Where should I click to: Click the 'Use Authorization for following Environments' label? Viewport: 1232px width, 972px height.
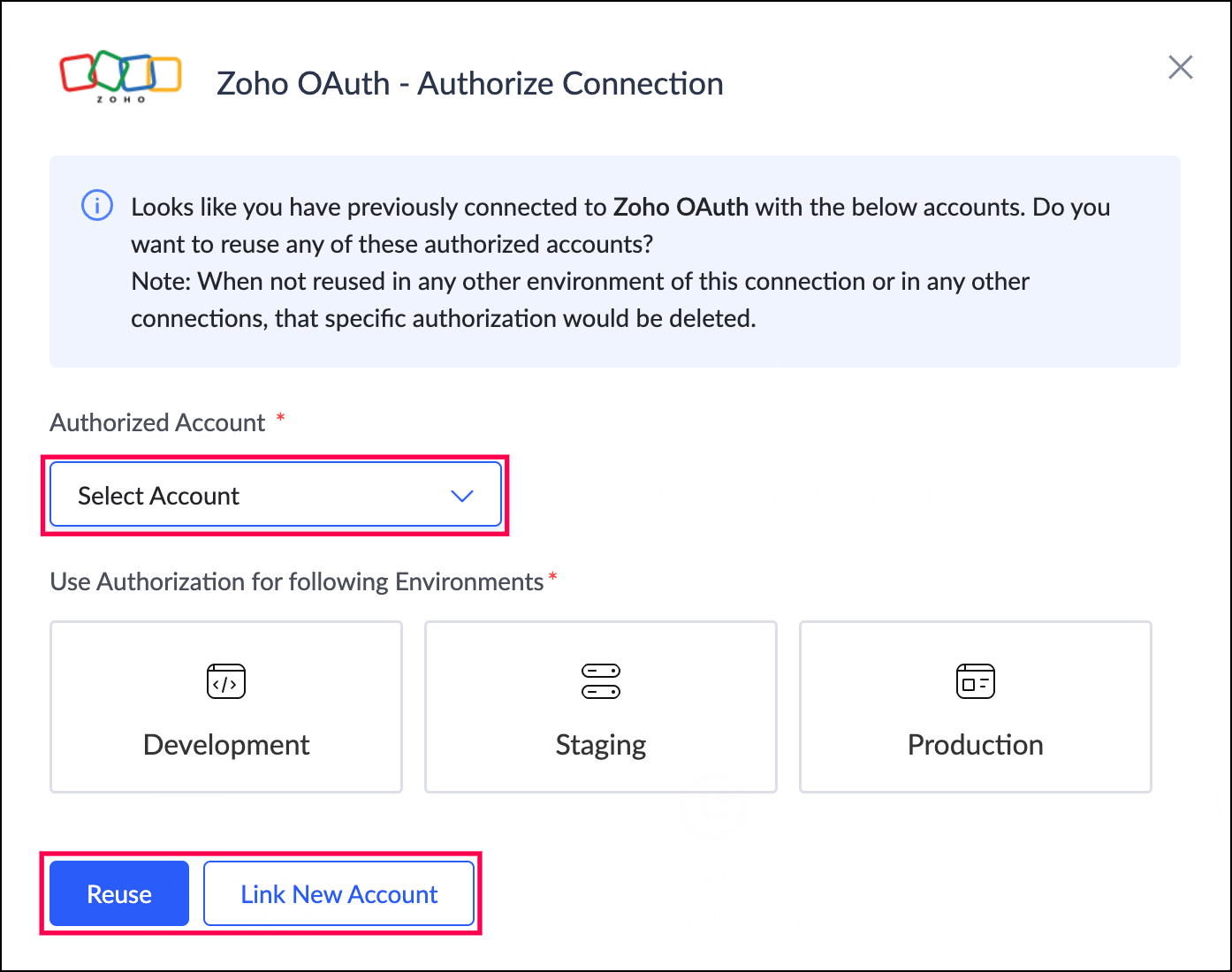tap(296, 581)
